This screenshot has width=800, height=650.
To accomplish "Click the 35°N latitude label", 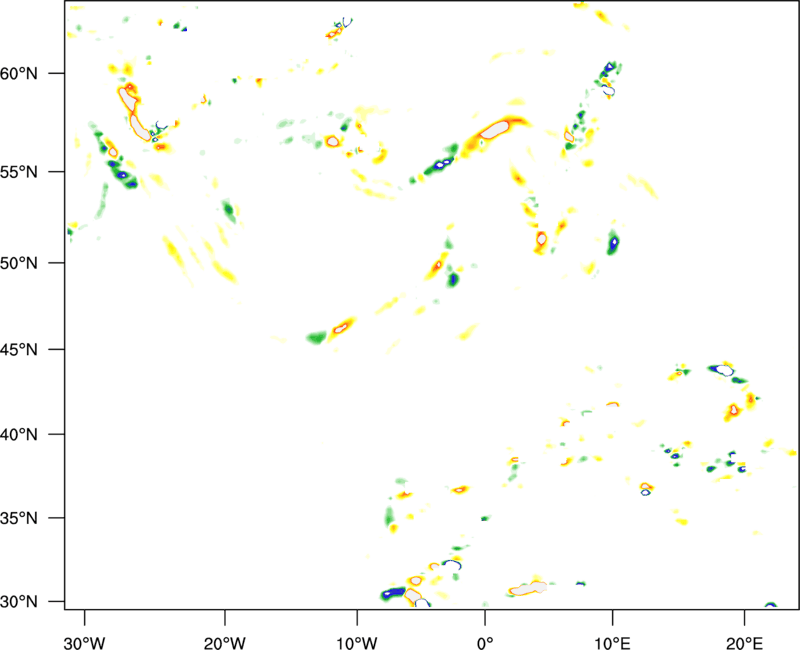I will 19,518.
